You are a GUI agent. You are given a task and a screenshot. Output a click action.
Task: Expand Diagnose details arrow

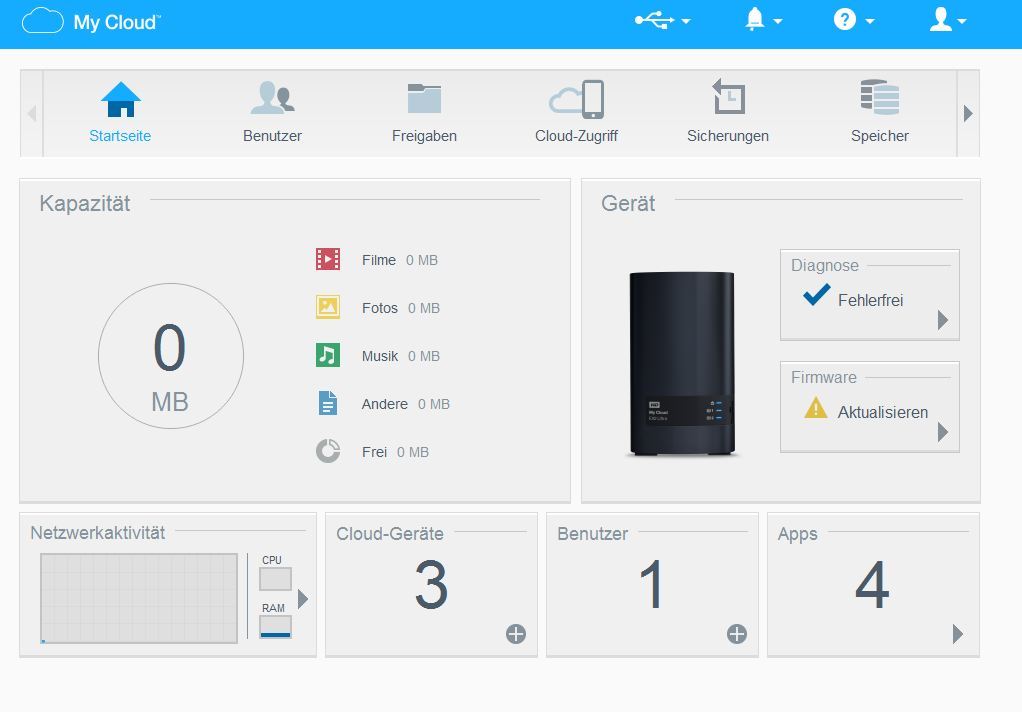tap(942, 320)
